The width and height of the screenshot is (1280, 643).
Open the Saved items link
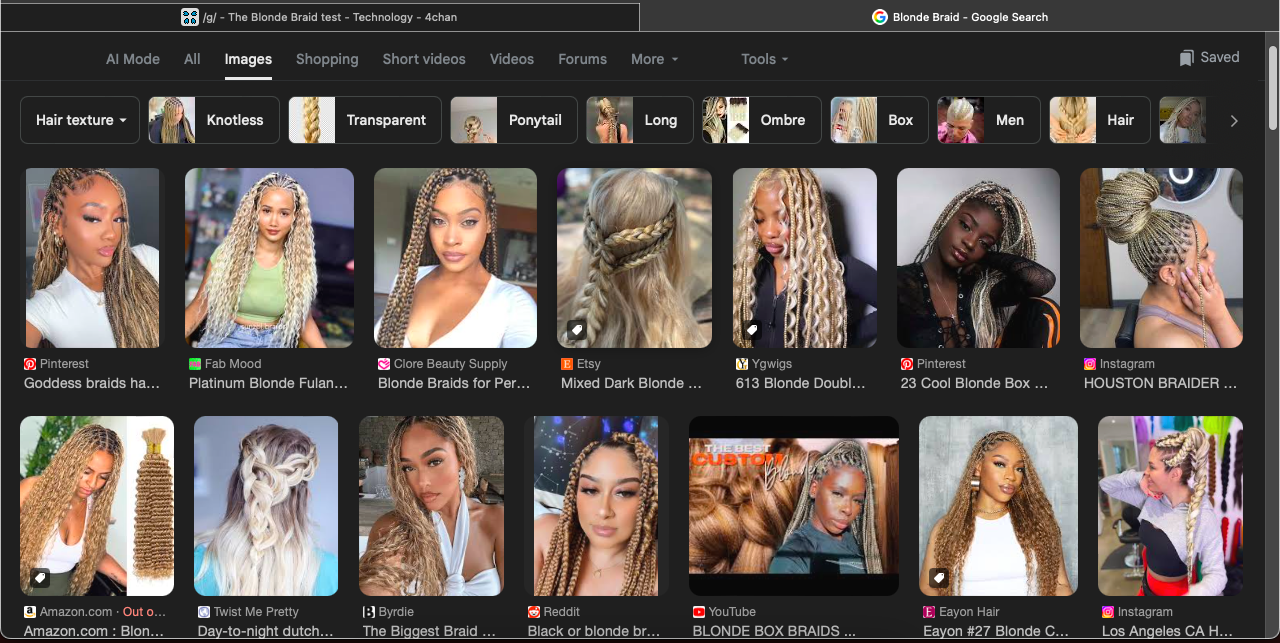(x=1209, y=58)
